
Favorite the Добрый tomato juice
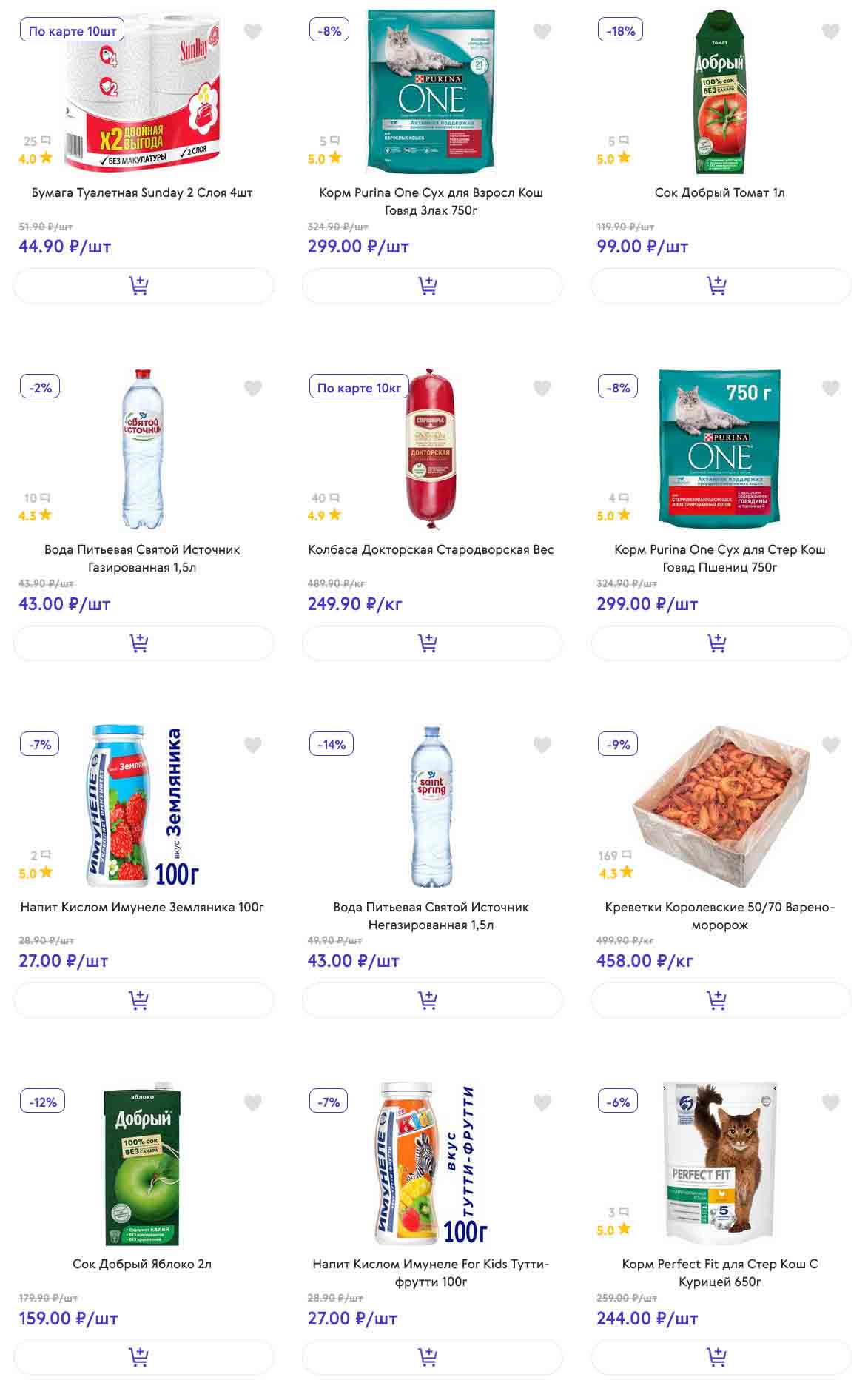(831, 32)
